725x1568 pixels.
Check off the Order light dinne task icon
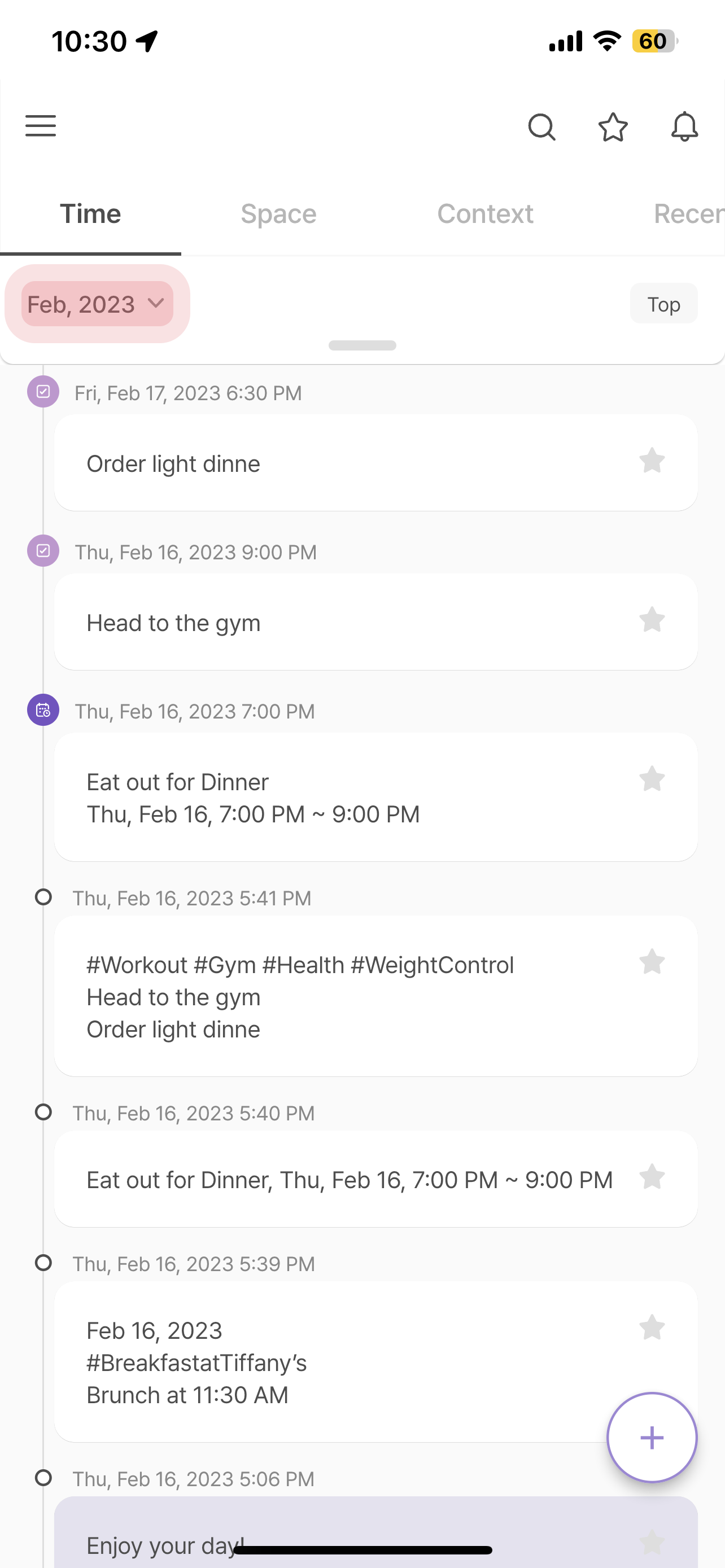[x=43, y=391]
